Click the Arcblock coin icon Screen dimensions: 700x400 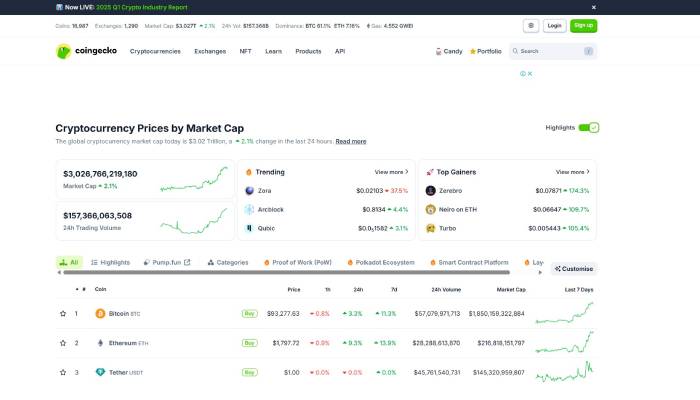(250, 209)
